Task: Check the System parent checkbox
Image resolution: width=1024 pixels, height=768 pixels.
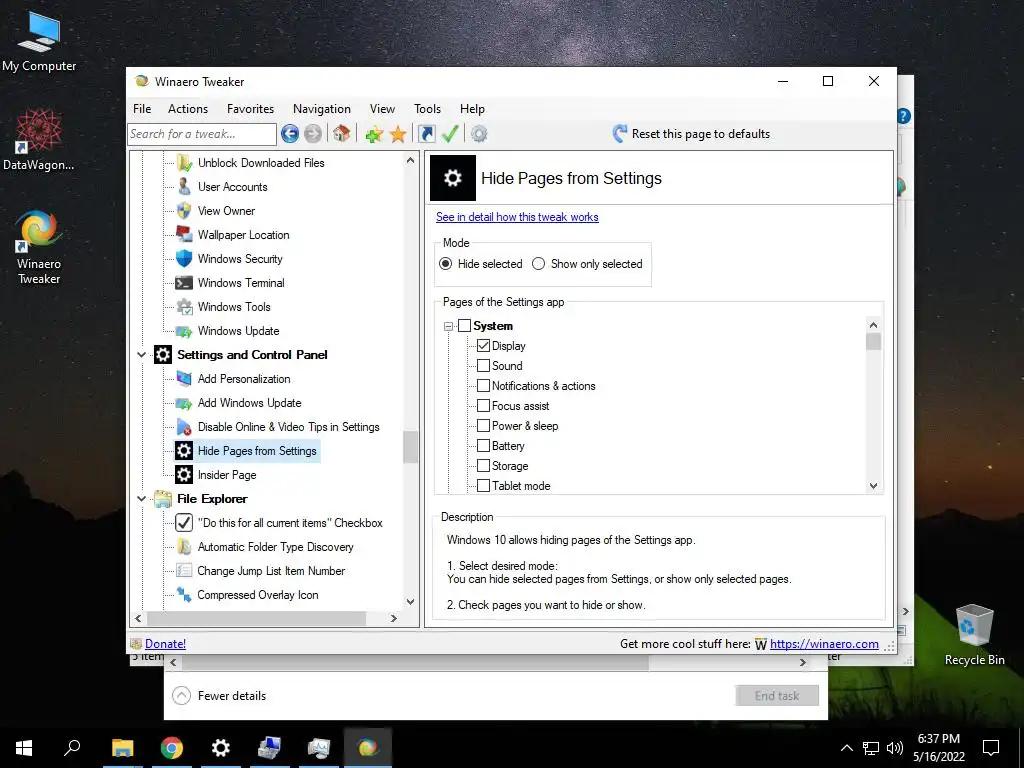Action: click(x=464, y=325)
